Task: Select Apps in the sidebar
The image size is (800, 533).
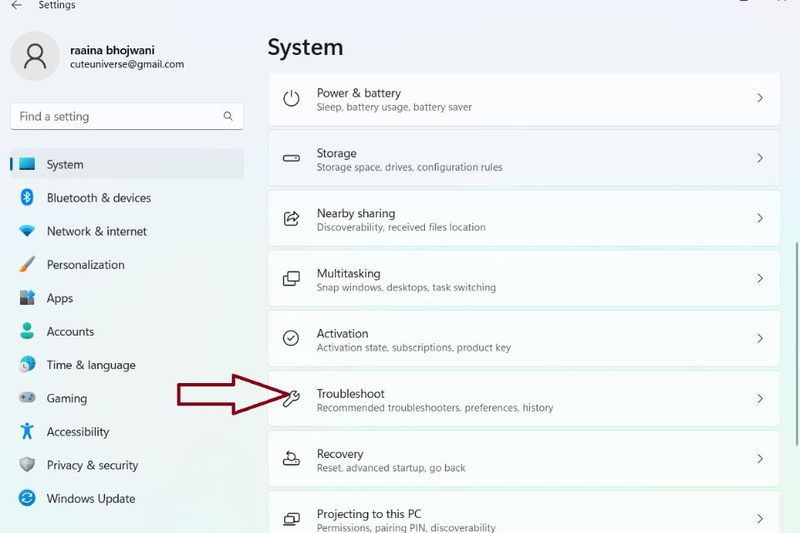Action: [x=127, y=298]
